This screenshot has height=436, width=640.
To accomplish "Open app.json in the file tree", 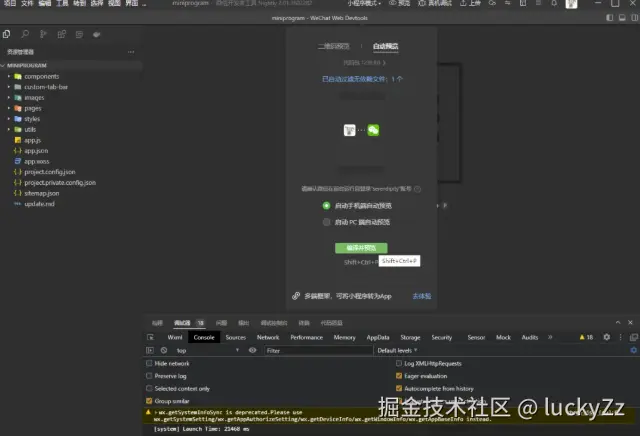I will coord(36,151).
